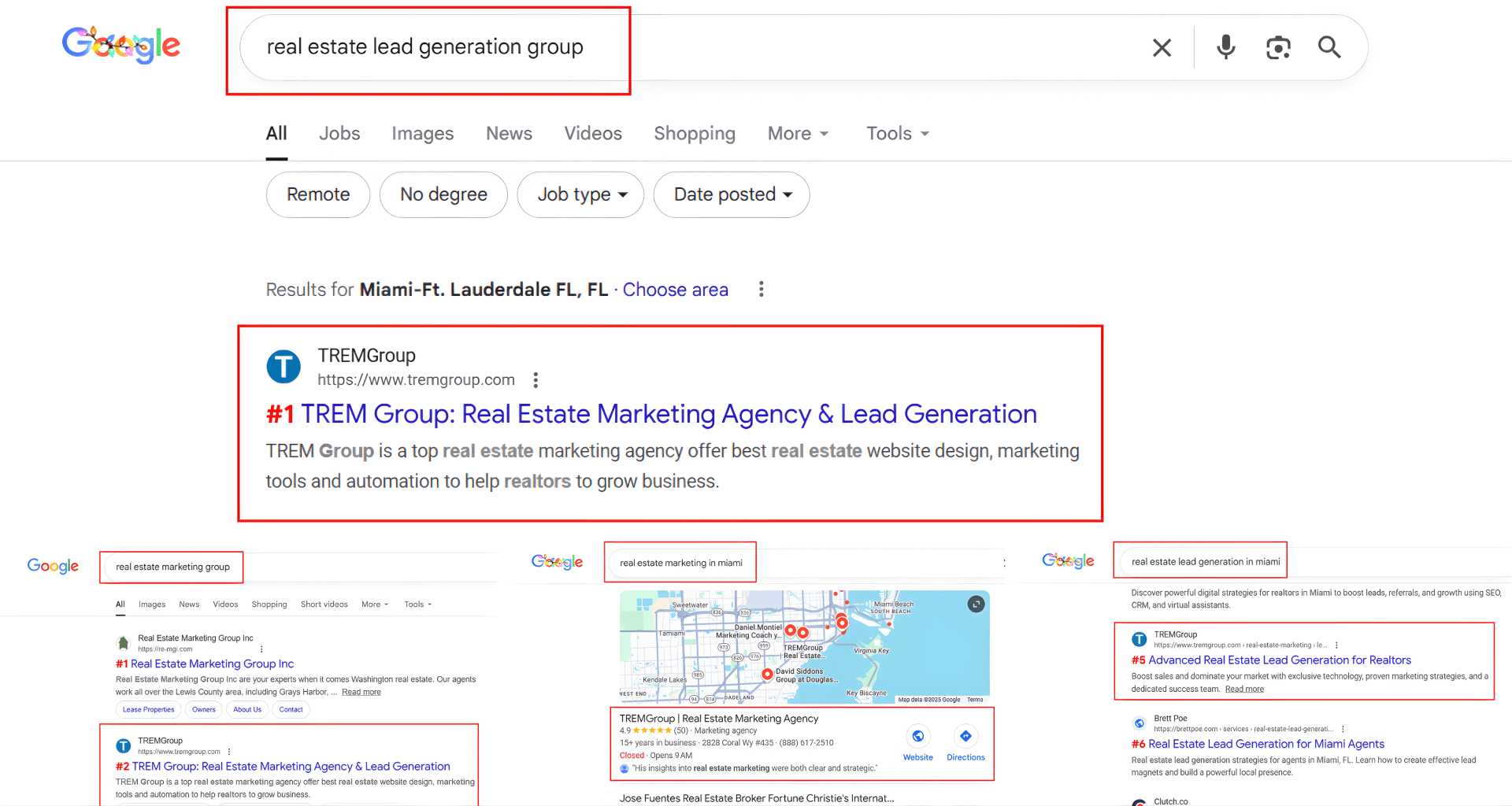Click the Lease Properties sitelink chip

pos(148,710)
